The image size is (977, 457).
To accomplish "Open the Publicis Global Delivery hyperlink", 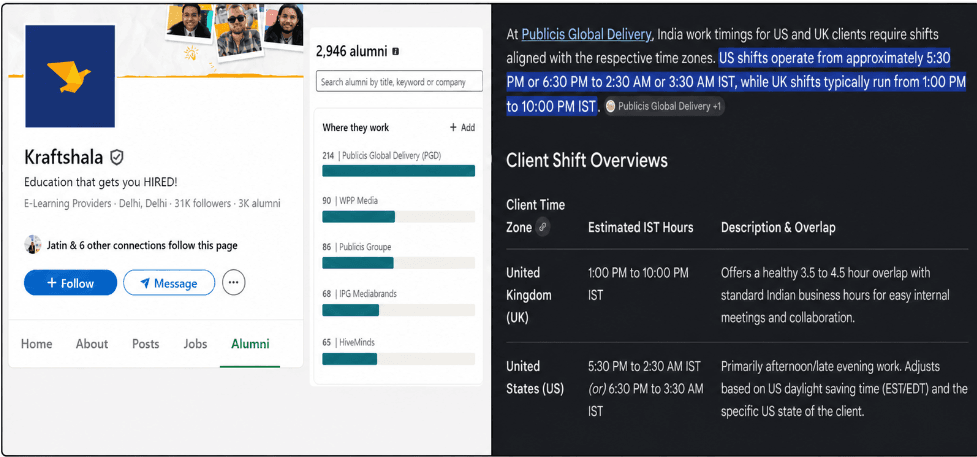I will 586,34.
